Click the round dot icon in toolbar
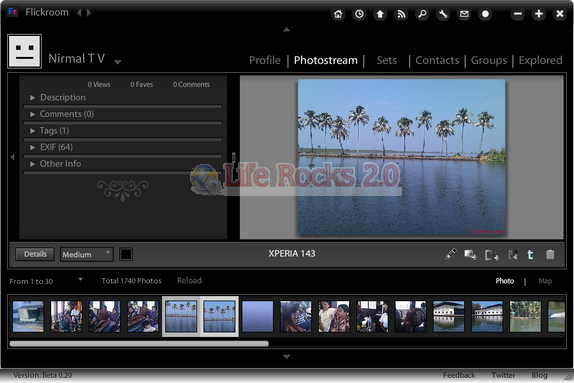 tap(485, 14)
